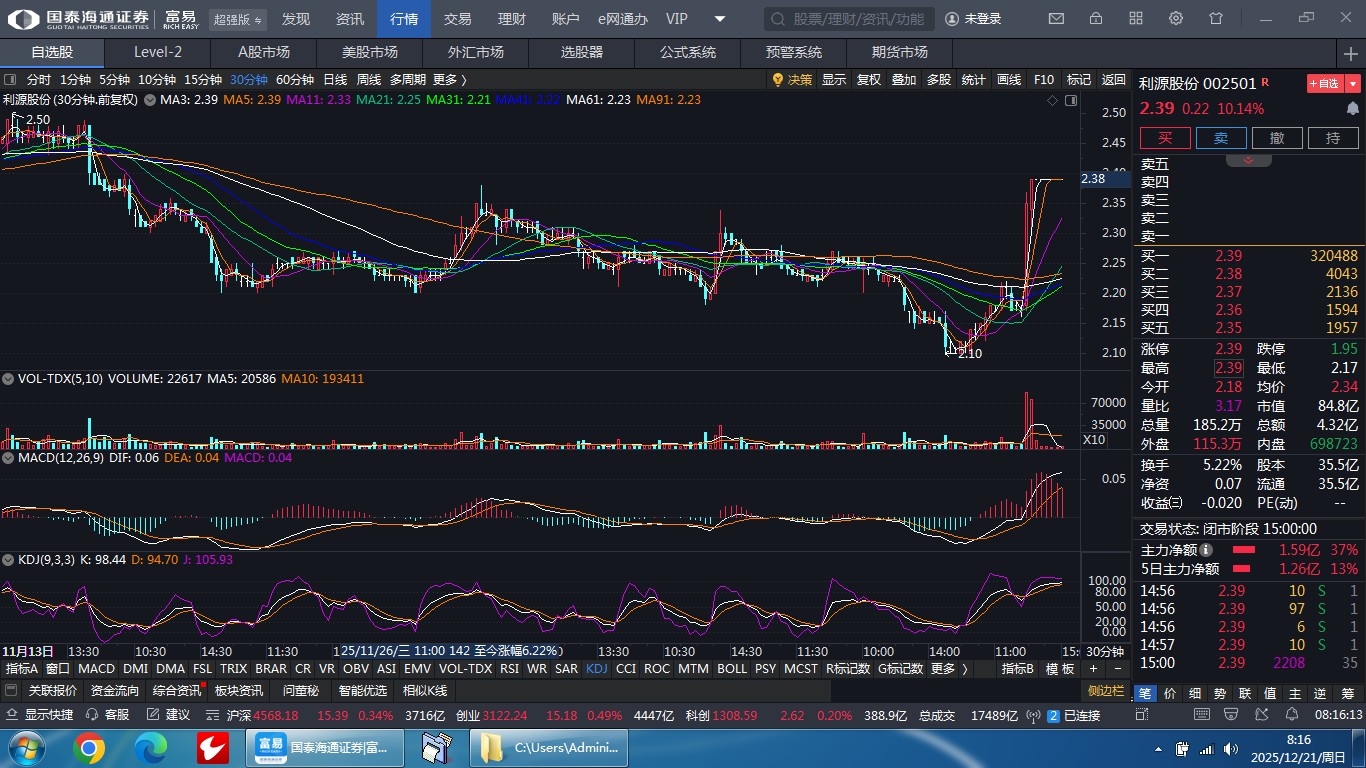Image resolution: width=1366 pixels, height=768 pixels.
Task: Toggle the 侧边栏 sidebar button
Action: point(1106,691)
